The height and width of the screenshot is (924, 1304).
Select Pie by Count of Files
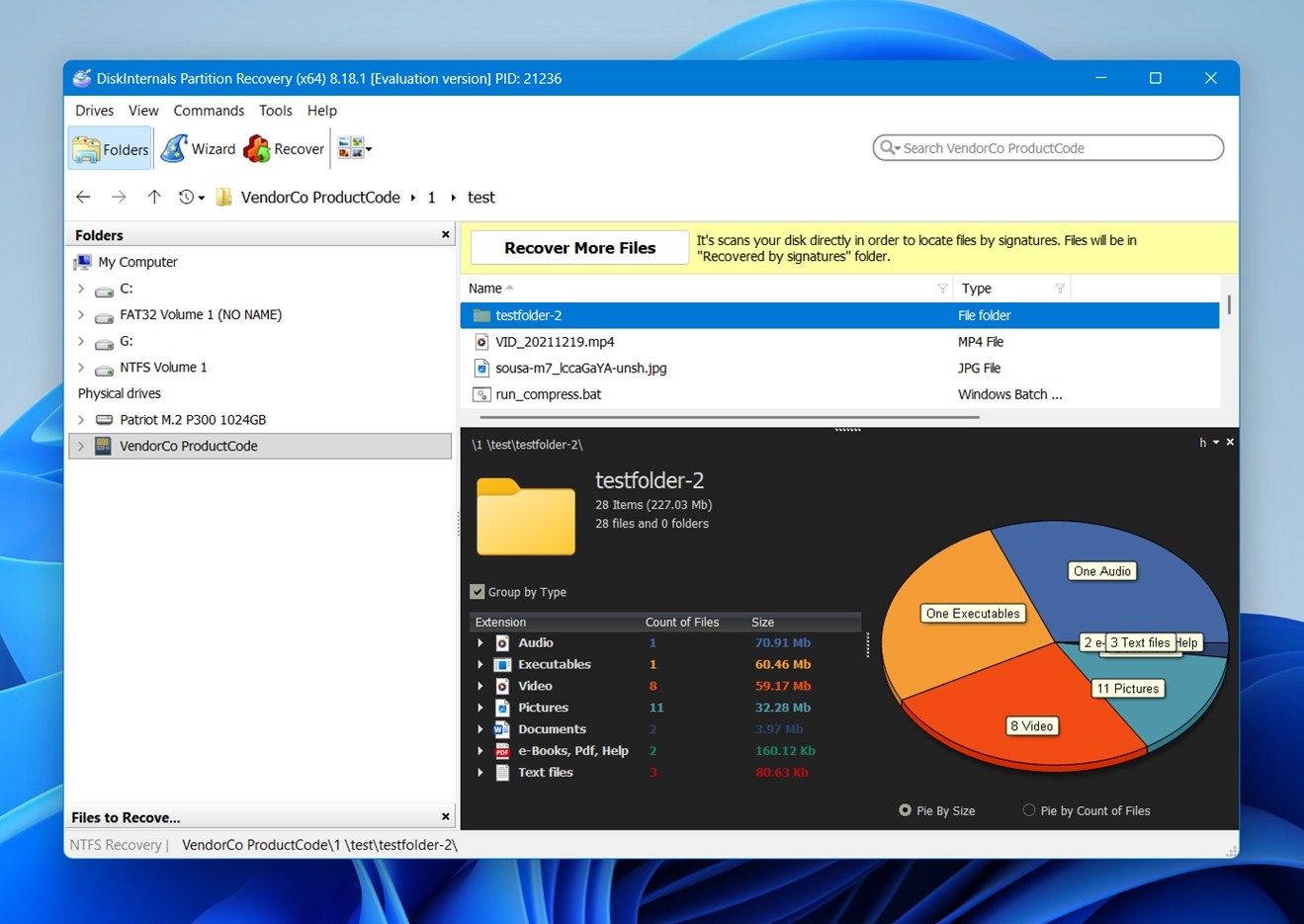pos(1029,810)
